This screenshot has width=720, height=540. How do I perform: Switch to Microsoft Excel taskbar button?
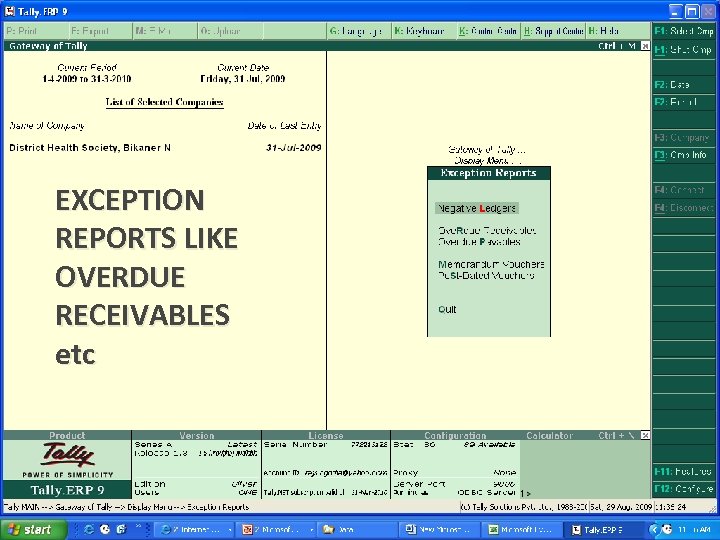(x=523, y=530)
